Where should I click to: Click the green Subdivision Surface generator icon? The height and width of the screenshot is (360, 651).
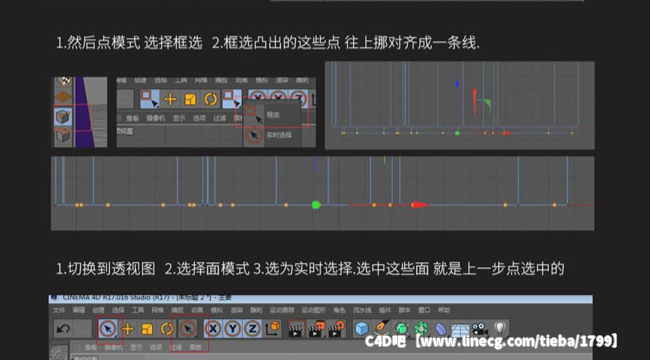click(401, 329)
